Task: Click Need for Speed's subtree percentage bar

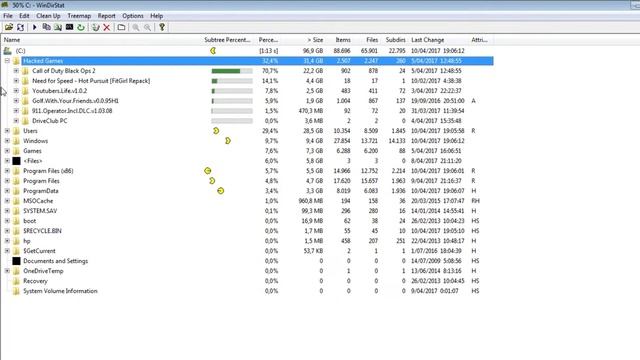Action: [x=232, y=81]
